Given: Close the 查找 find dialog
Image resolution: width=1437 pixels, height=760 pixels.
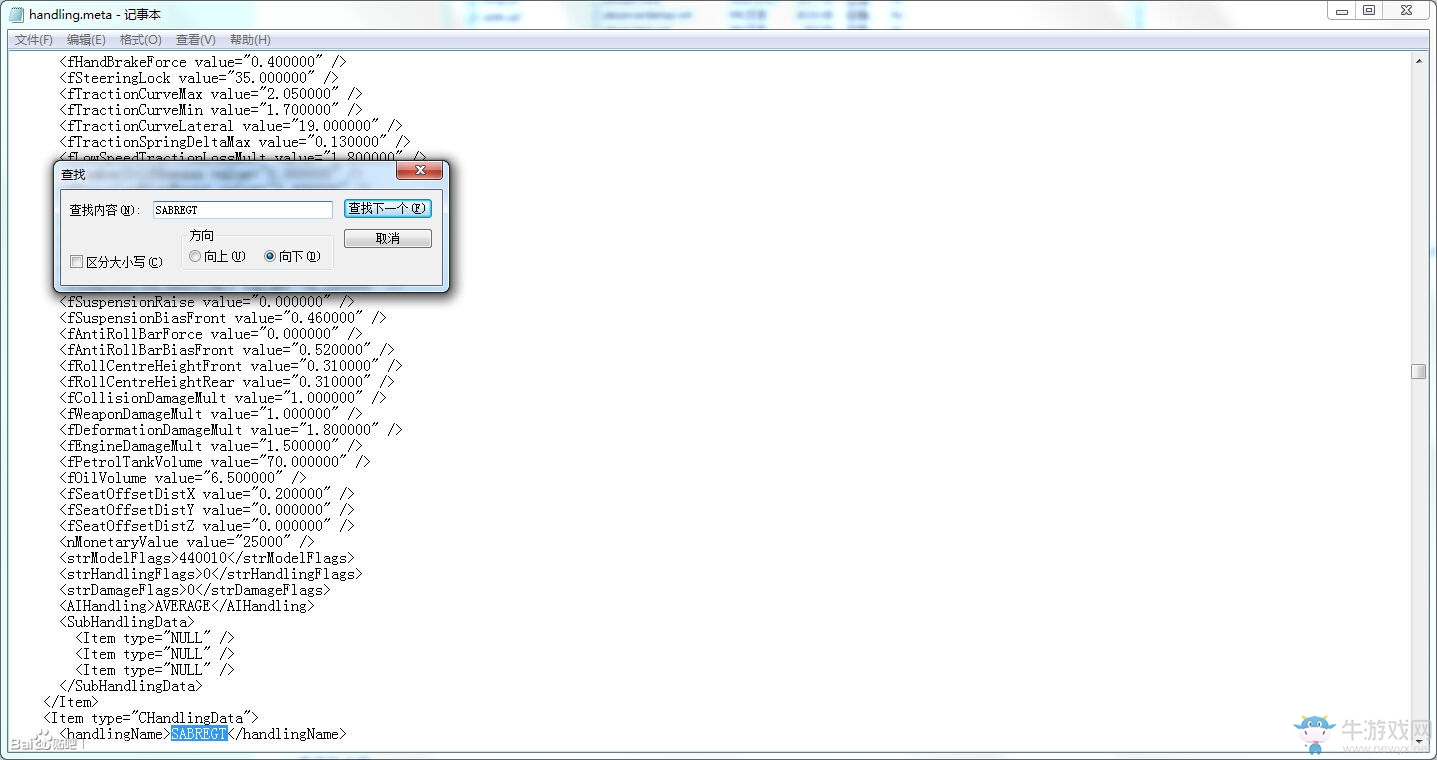Looking at the screenshot, I should point(419,171).
